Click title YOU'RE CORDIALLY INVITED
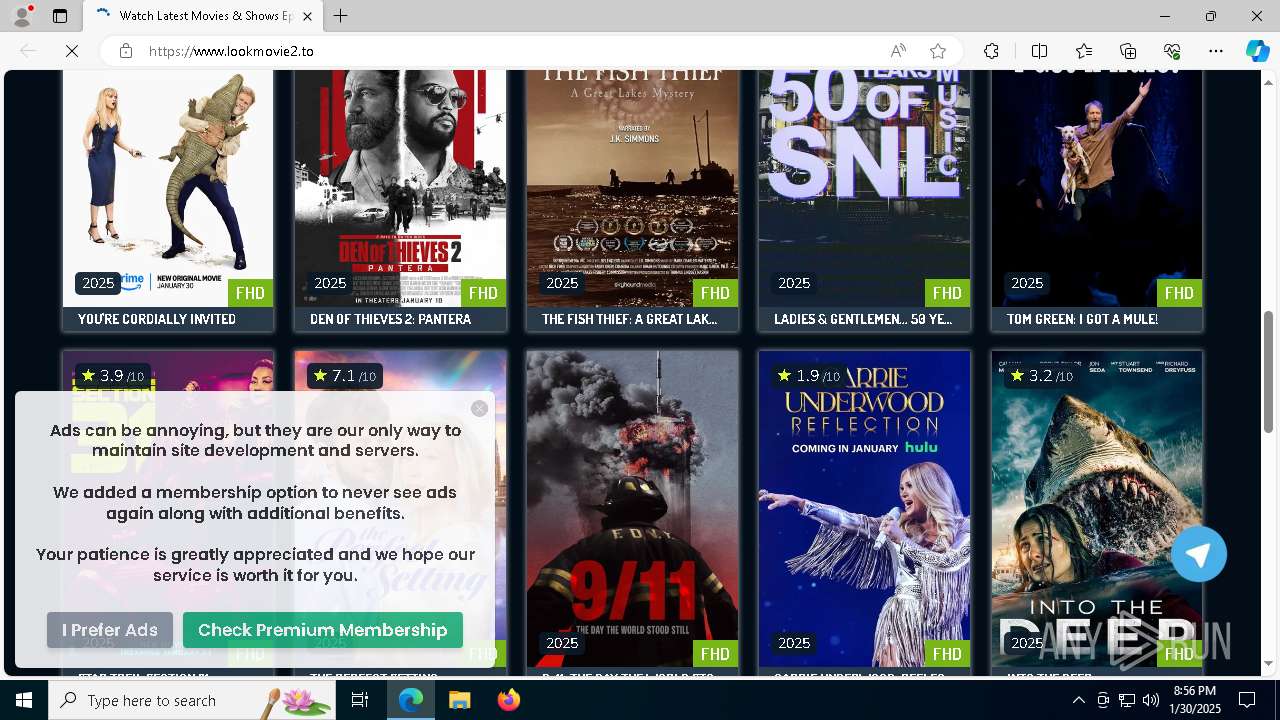This screenshot has height=720, width=1280. 157,319
